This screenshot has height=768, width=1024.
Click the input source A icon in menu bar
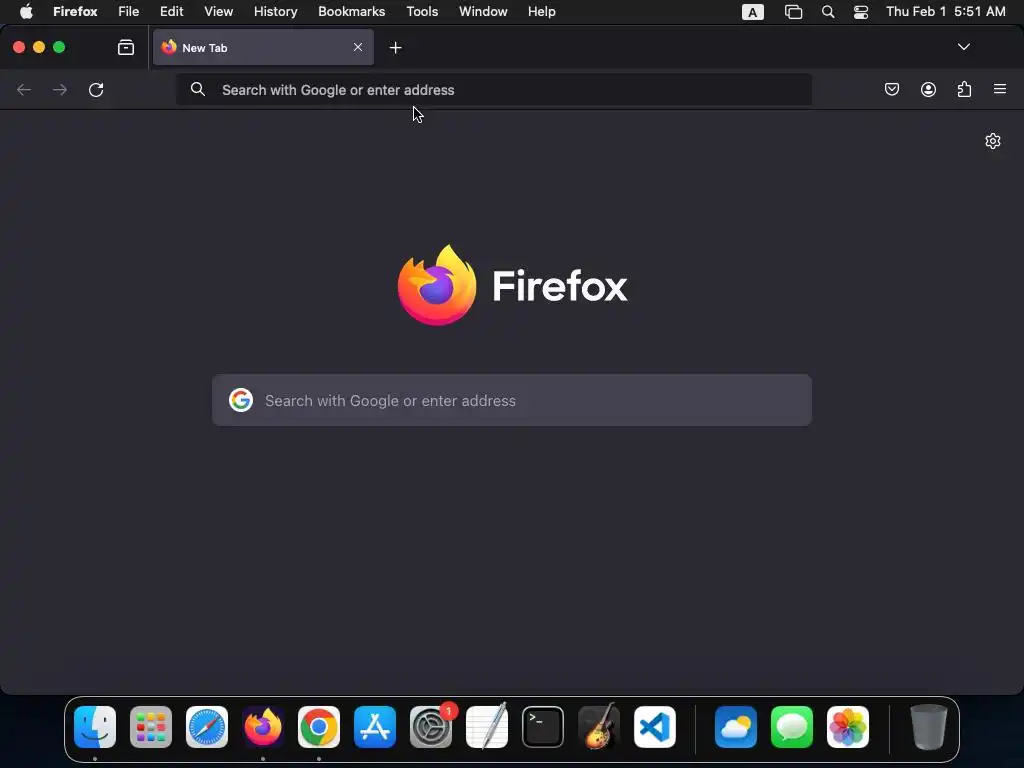click(x=752, y=12)
